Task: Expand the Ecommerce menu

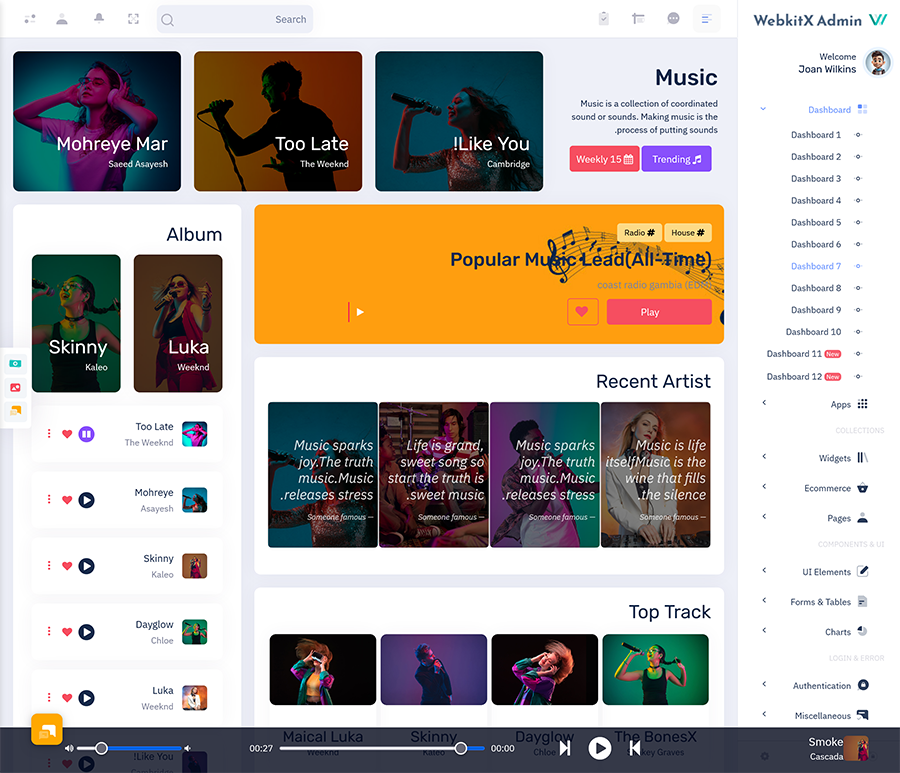Action: click(815, 488)
